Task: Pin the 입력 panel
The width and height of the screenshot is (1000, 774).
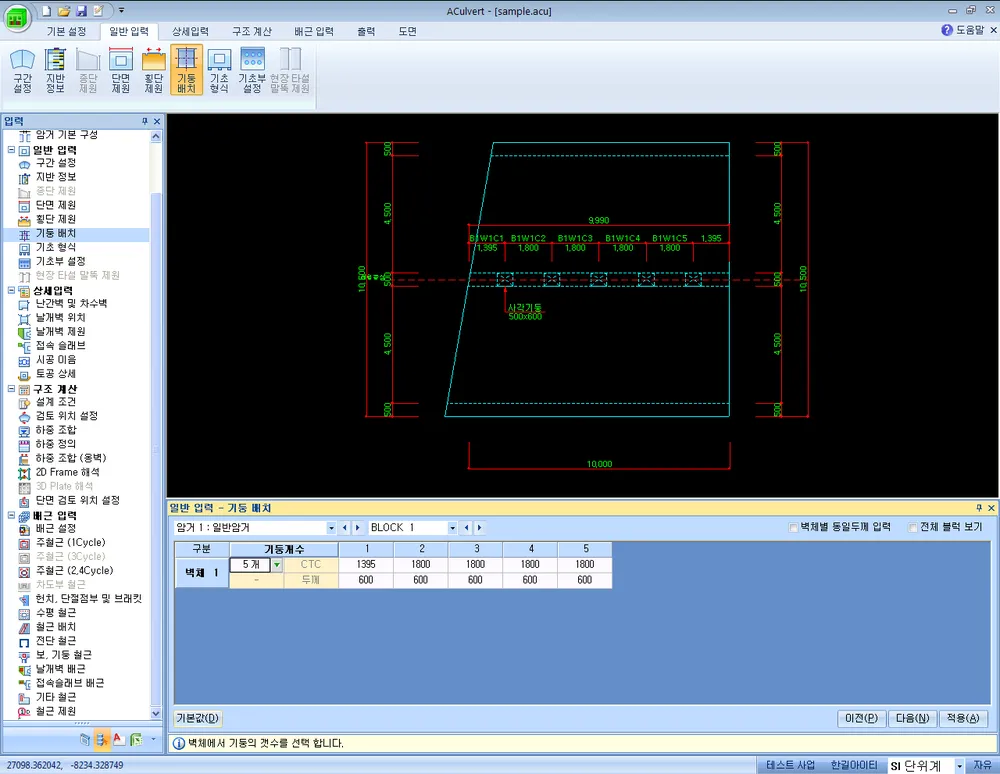Action: pyautogui.click(x=145, y=121)
